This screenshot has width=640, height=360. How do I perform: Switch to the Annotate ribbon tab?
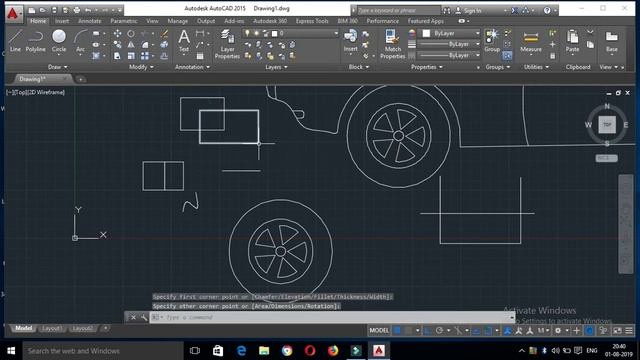click(89, 21)
